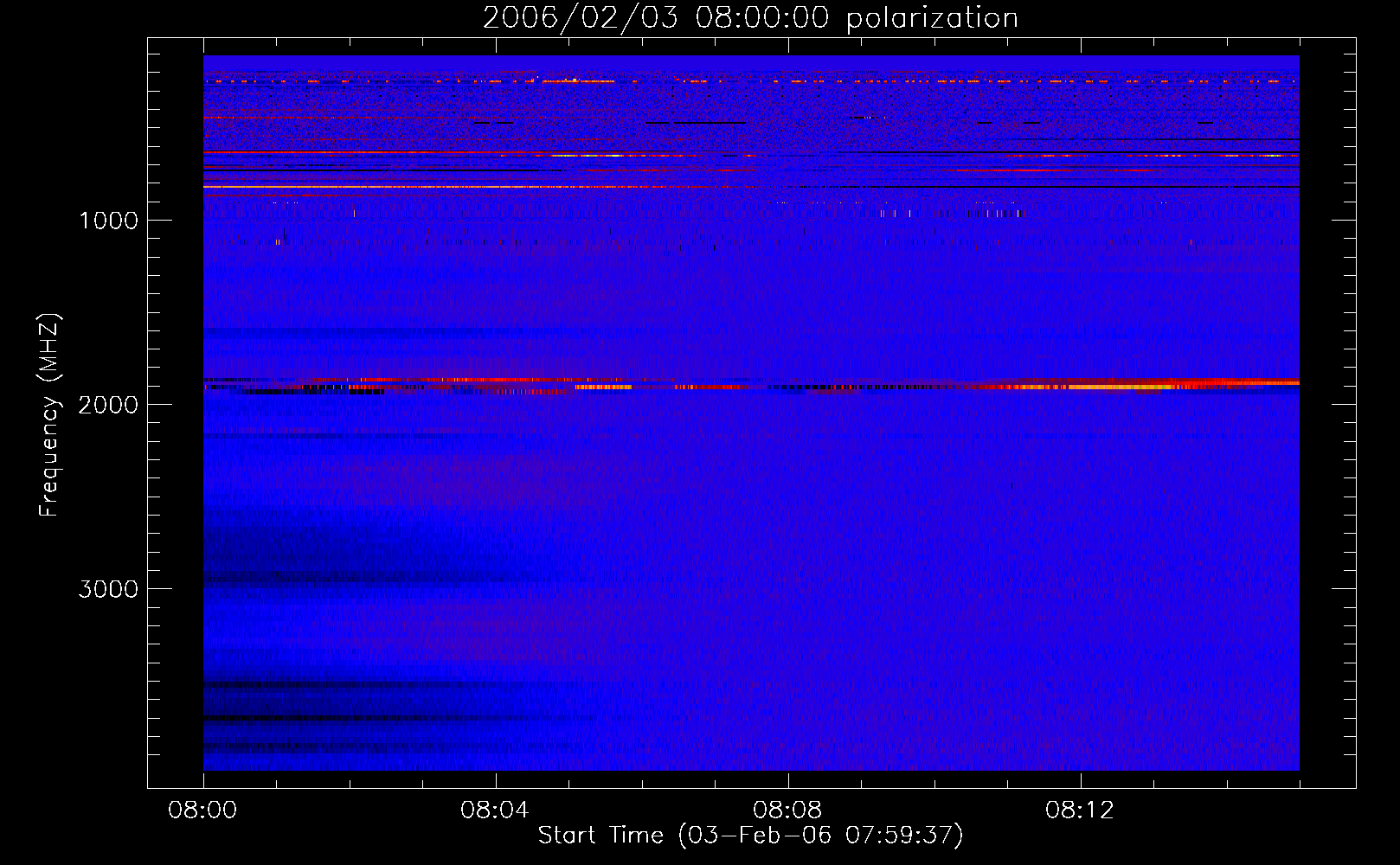Click the 08:12 time tick label
Image resolution: width=1400 pixels, height=865 pixels.
pyautogui.click(x=1080, y=811)
